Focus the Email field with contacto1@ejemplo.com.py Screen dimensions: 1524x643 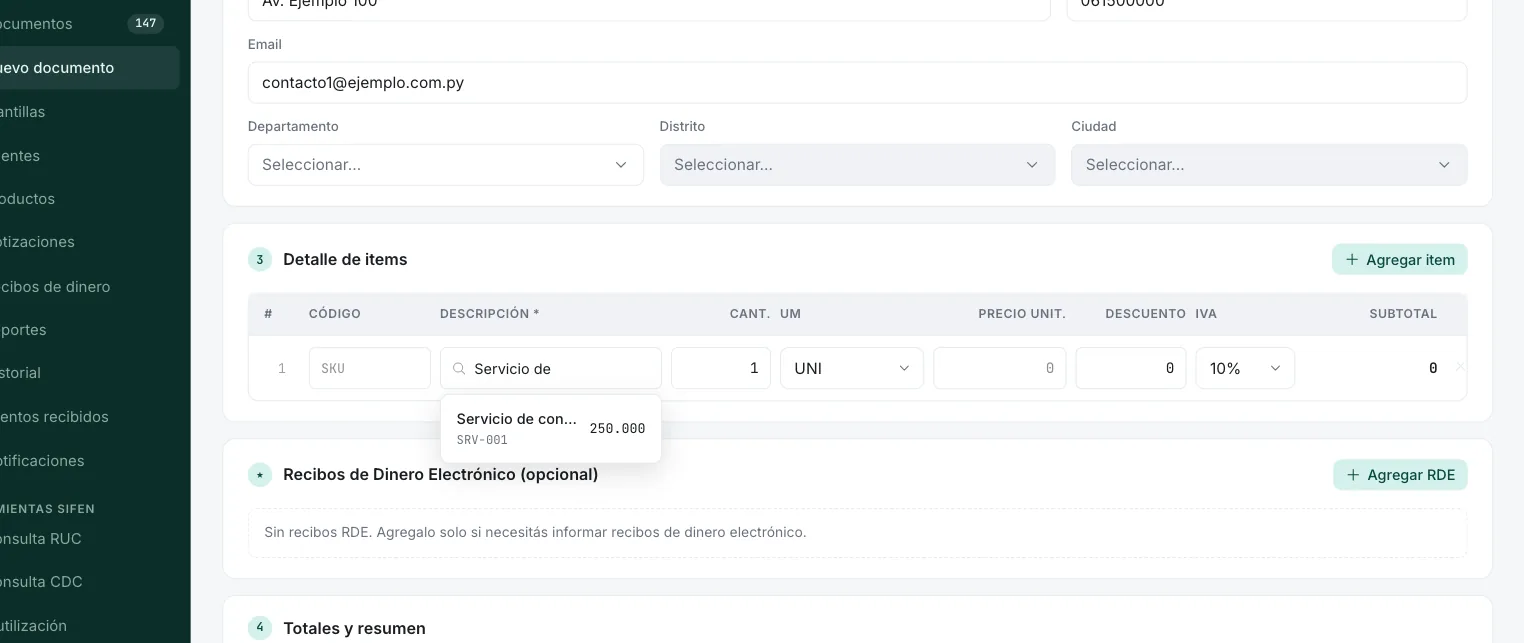tap(857, 83)
